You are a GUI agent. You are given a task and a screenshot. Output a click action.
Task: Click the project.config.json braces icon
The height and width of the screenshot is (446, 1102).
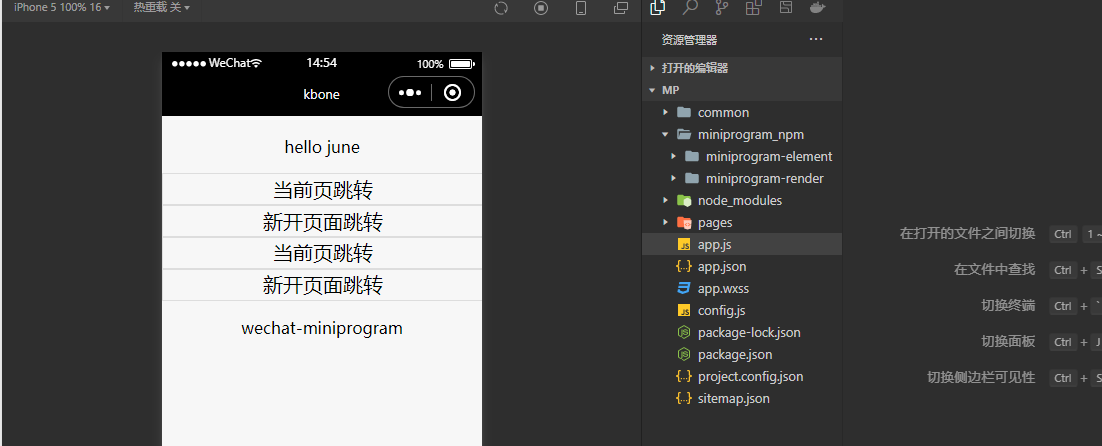point(683,376)
